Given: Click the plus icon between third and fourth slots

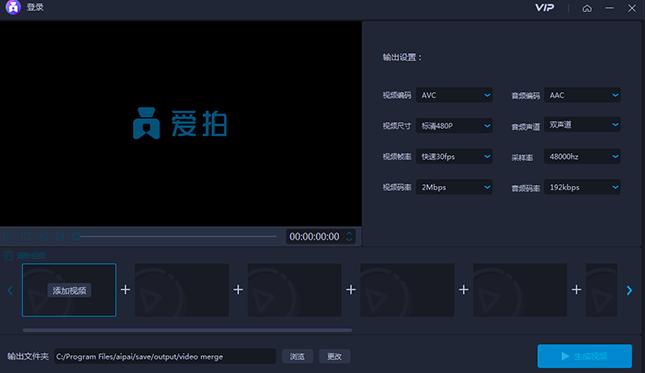Looking at the screenshot, I should coord(351,290).
